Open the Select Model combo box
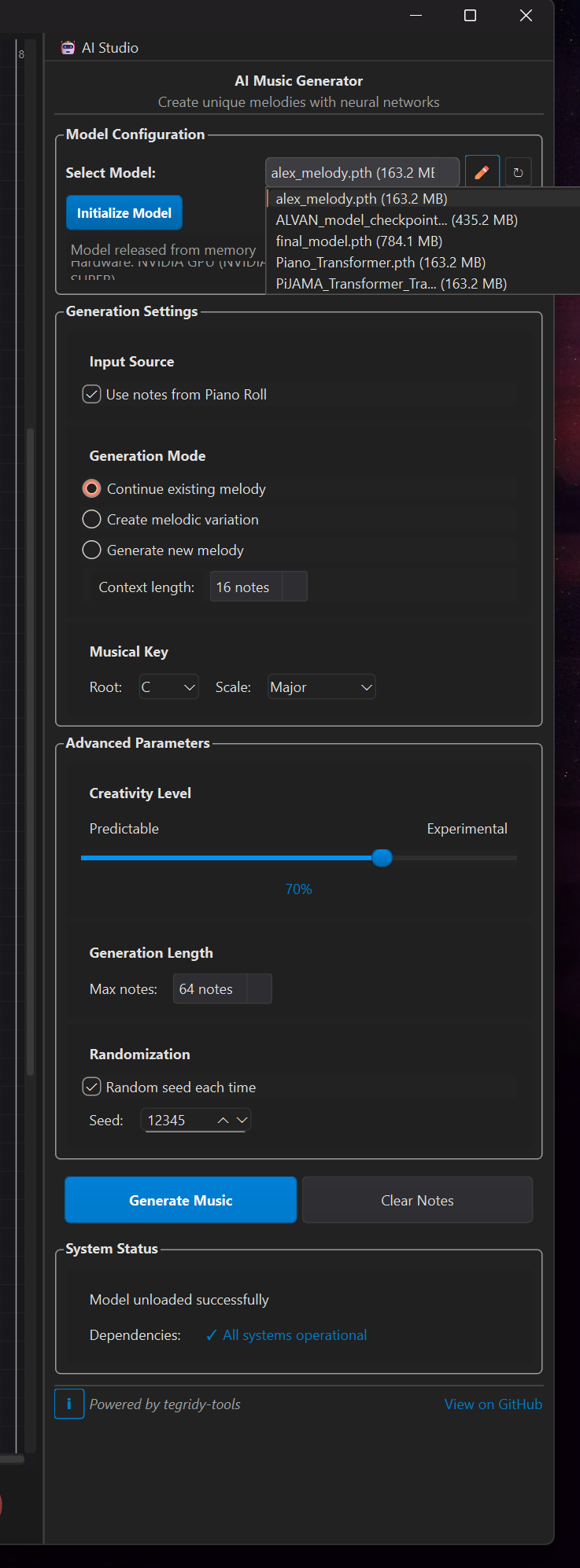 362,172
